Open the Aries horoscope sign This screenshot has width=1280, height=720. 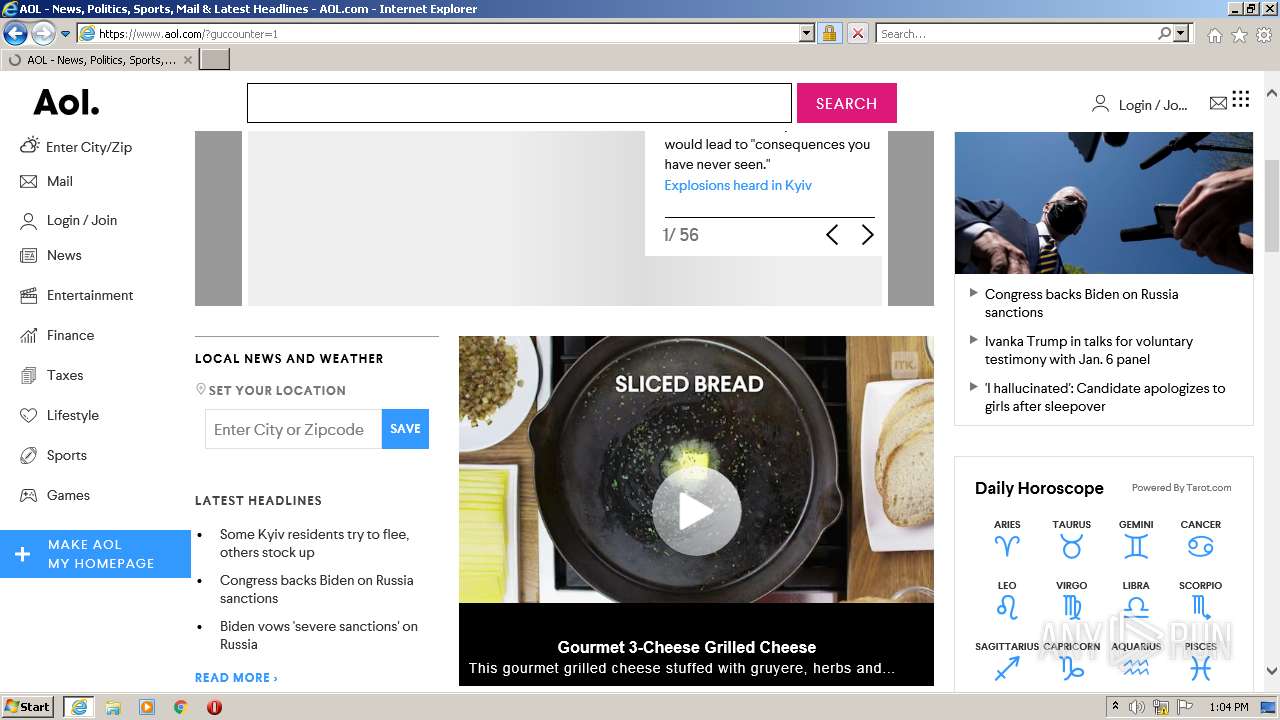click(x=1007, y=539)
